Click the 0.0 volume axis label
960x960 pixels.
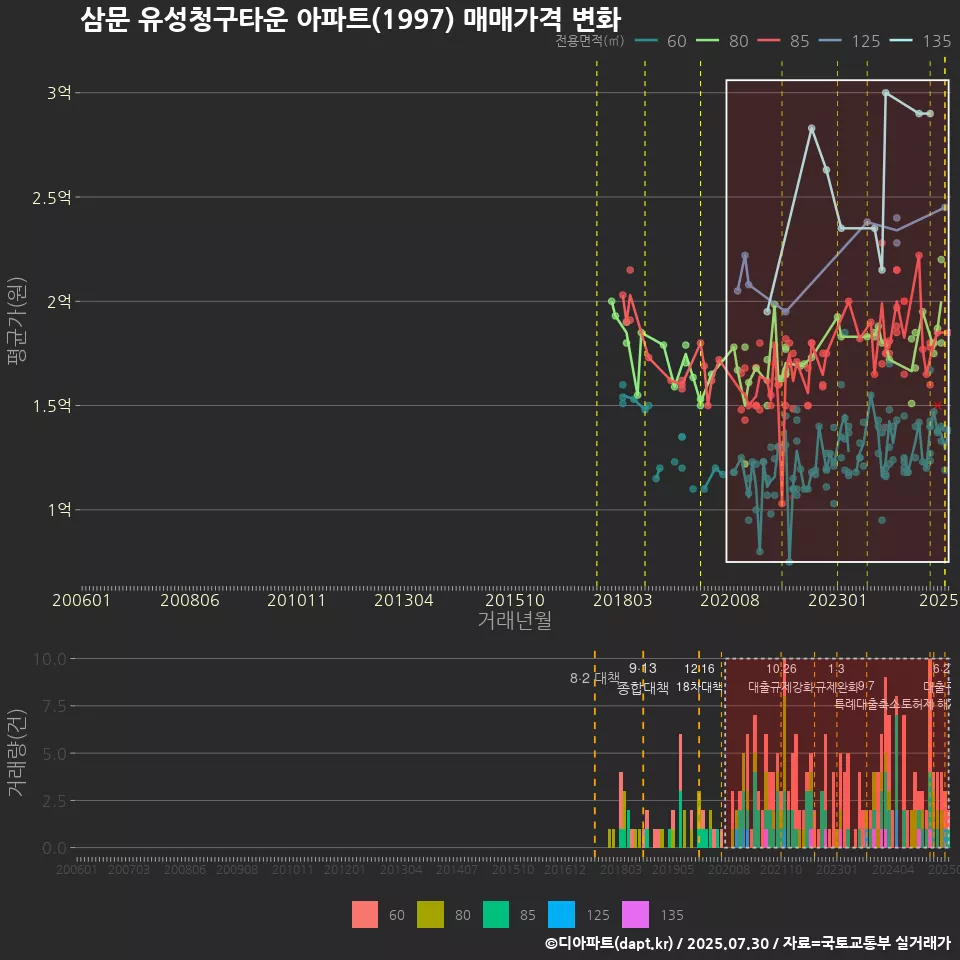coord(54,848)
